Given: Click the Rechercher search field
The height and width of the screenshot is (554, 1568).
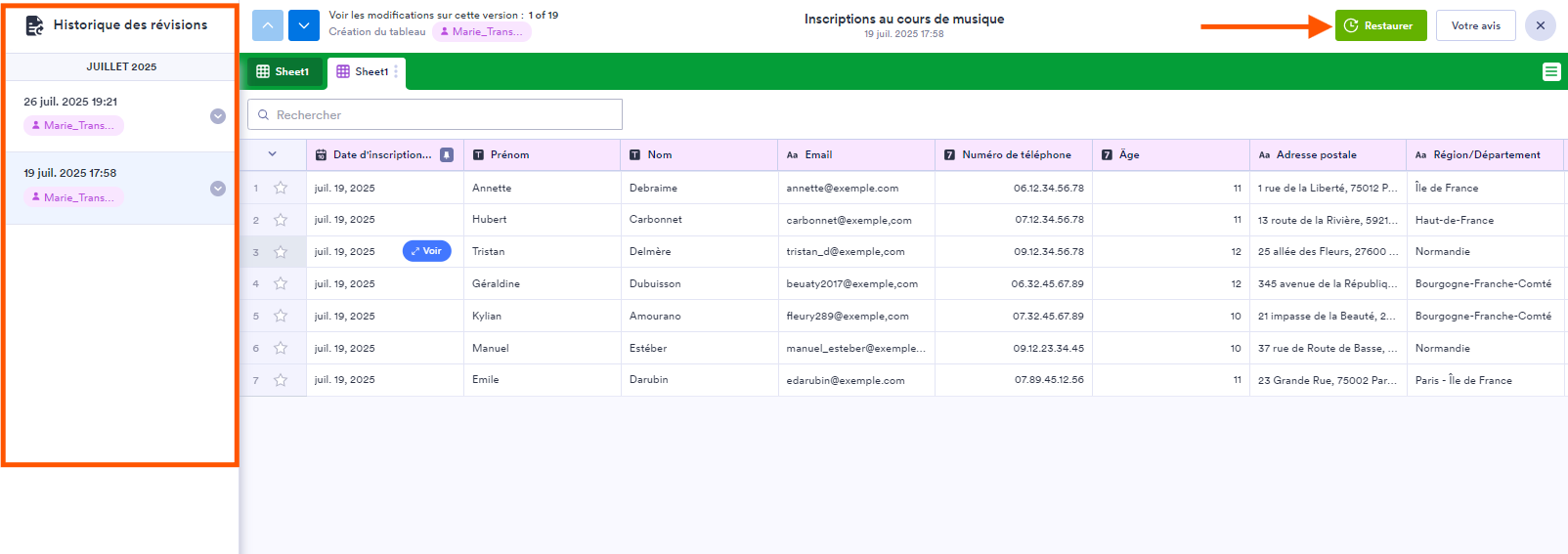Looking at the screenshot, I should [435, 114].
